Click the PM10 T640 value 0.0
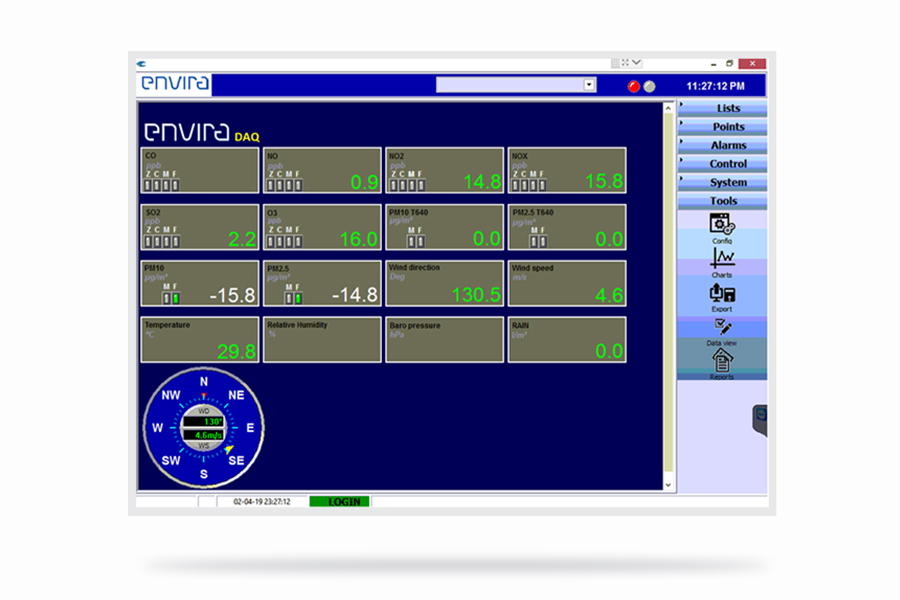Screen dimensions: 900x600 487,239
